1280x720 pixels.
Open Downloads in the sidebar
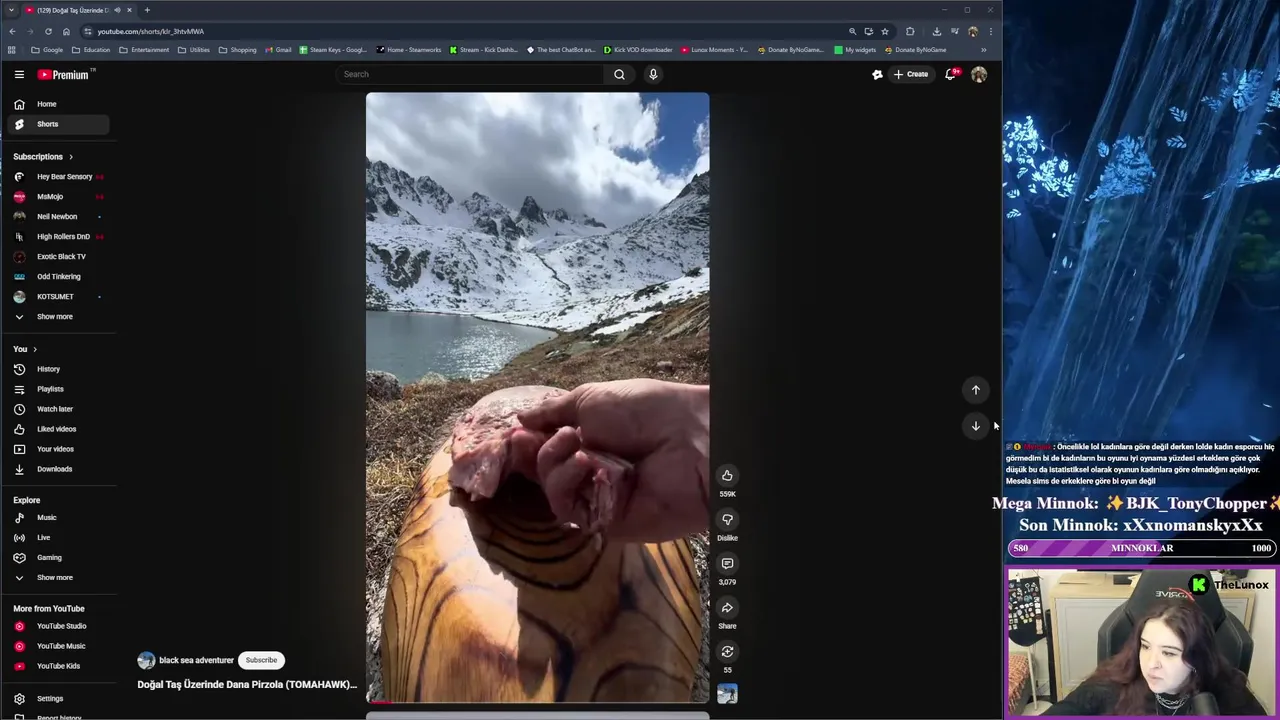[56, 469]
